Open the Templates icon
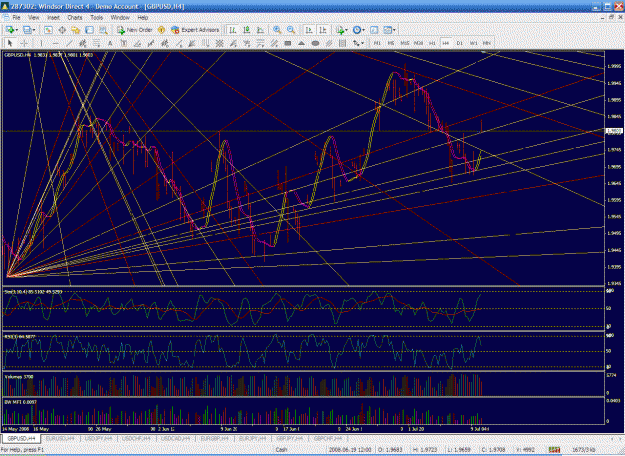Viewport: 625px width, 456px height. 387,30
